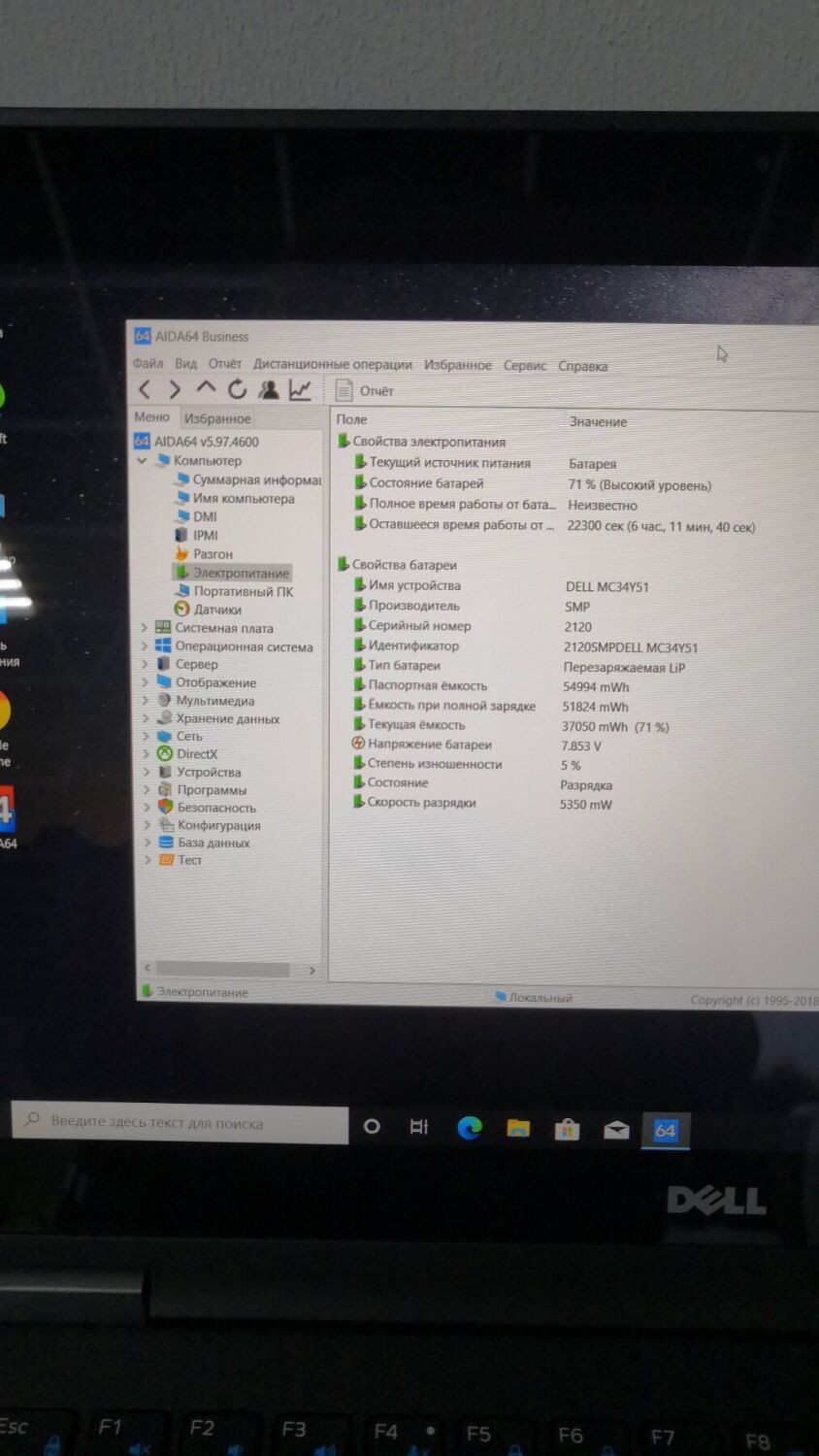Select Свойства батареи group row
The image size is (819, 1456).
click(396, 564)
